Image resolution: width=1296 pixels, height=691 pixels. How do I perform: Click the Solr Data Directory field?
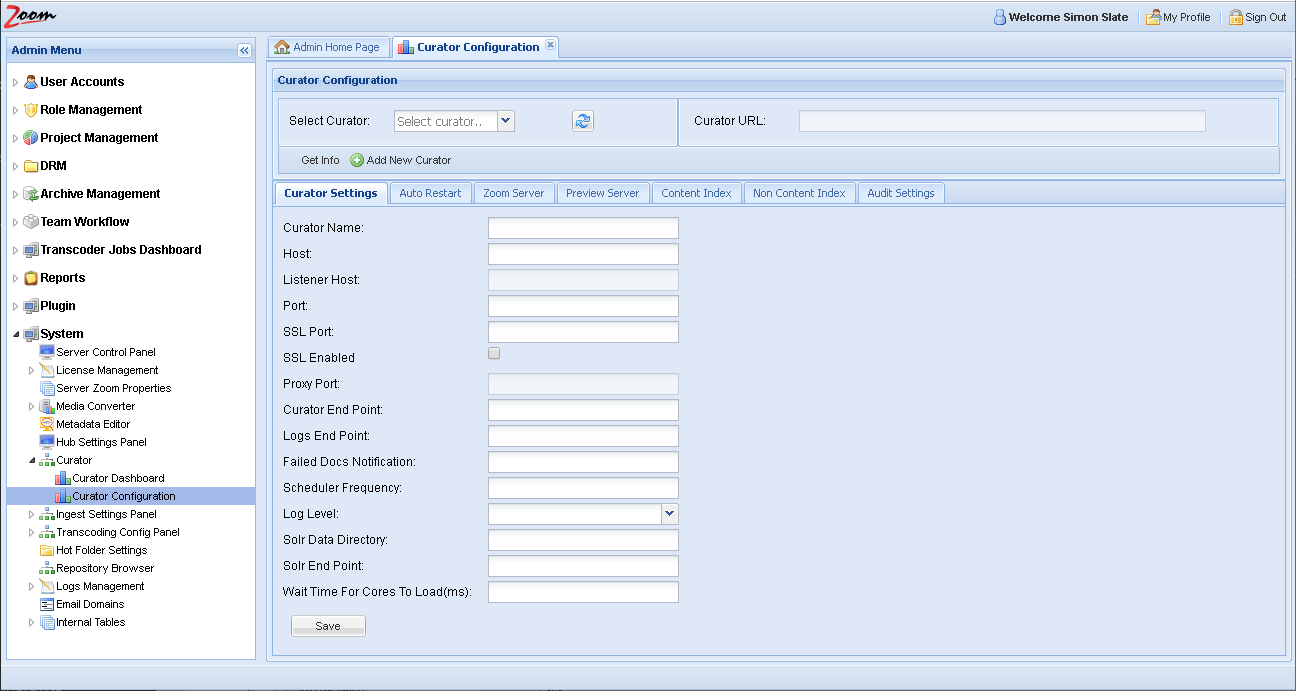[583, 540]
